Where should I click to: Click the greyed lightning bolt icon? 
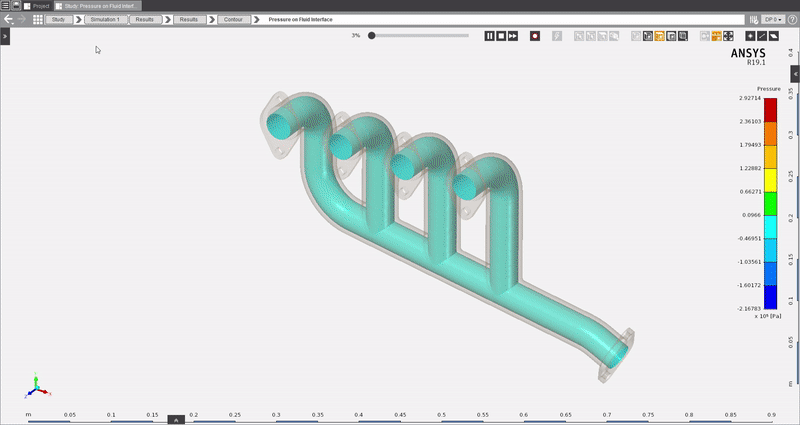tap(557, 36)
